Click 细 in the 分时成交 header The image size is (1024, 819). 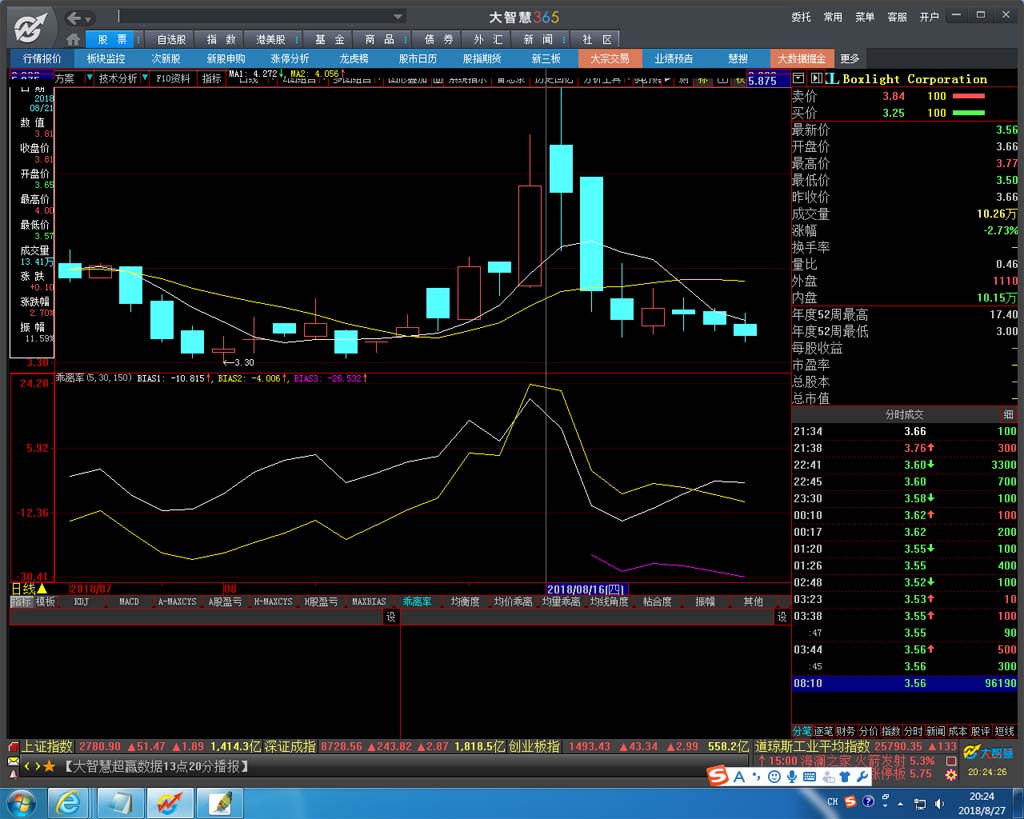[1008, 414]
